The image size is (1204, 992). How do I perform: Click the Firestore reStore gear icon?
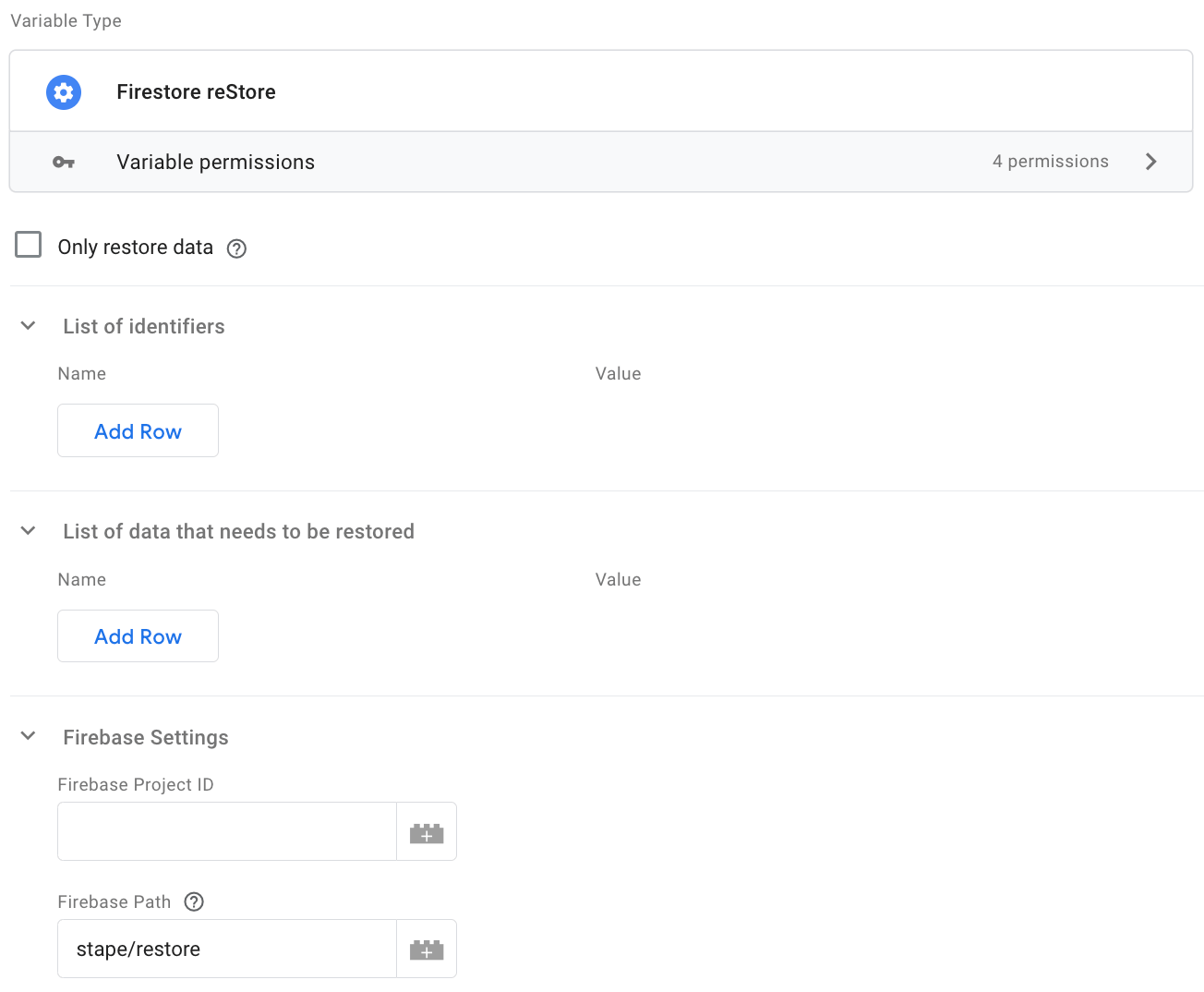(64, 91)
